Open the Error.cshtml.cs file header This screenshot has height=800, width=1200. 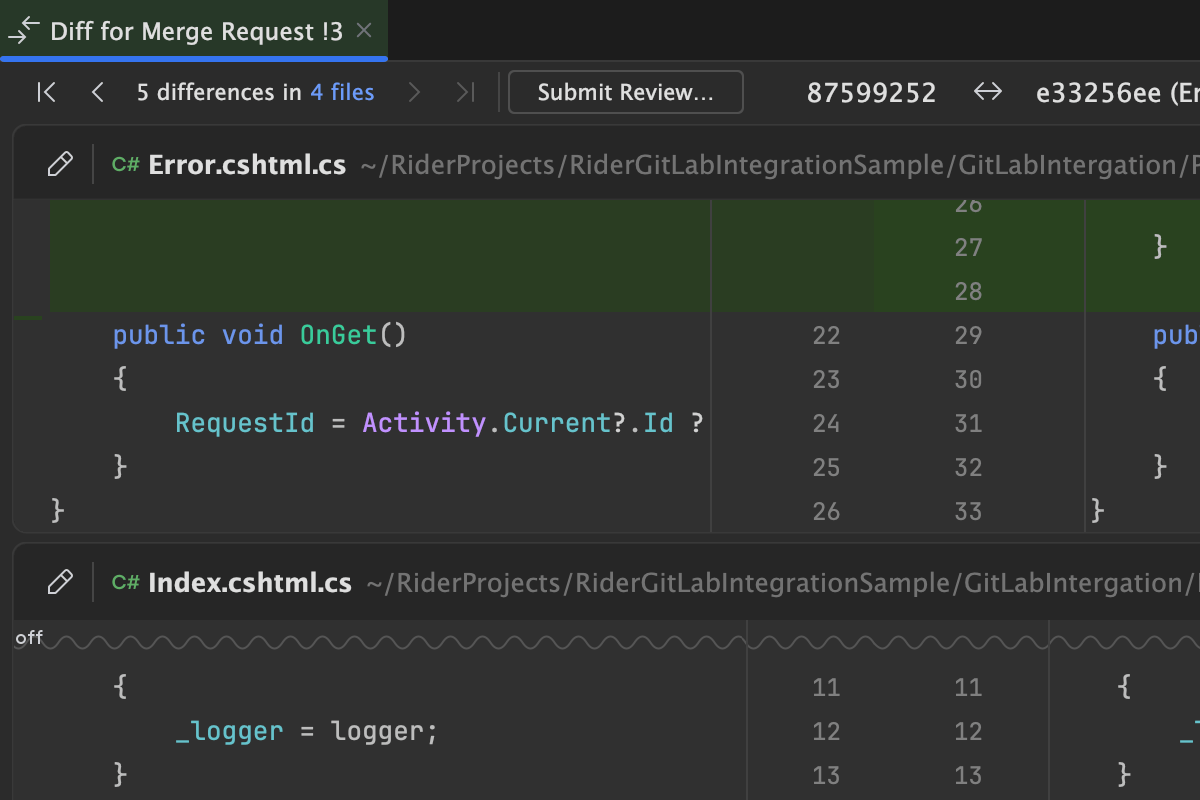point(247,165)
